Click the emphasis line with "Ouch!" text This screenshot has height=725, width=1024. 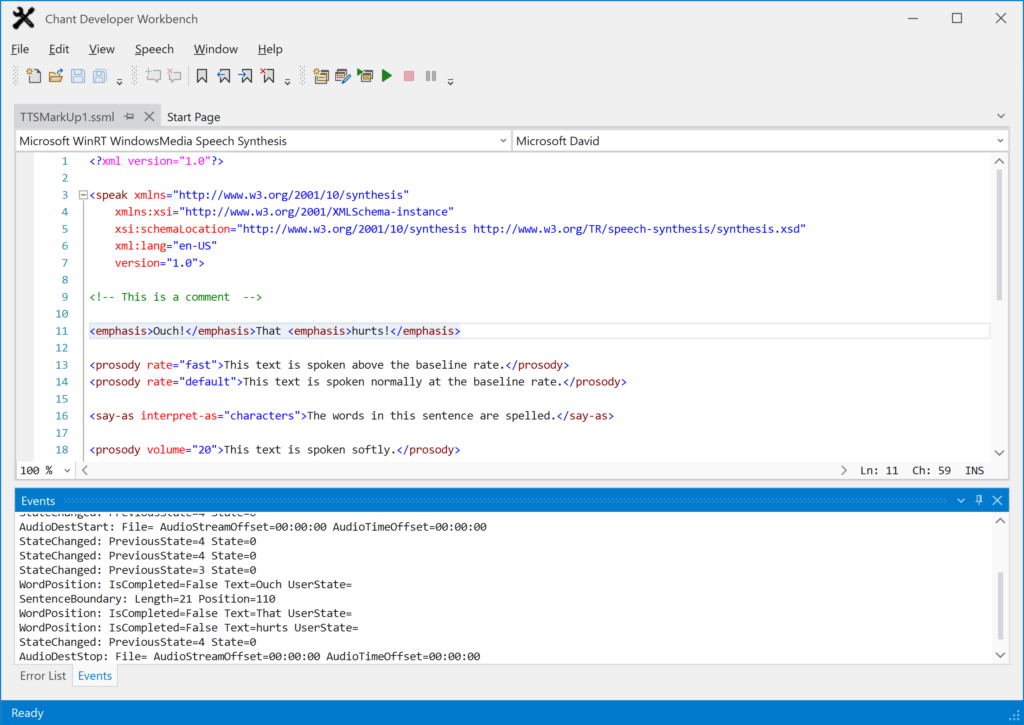click(x=275, y=330)
